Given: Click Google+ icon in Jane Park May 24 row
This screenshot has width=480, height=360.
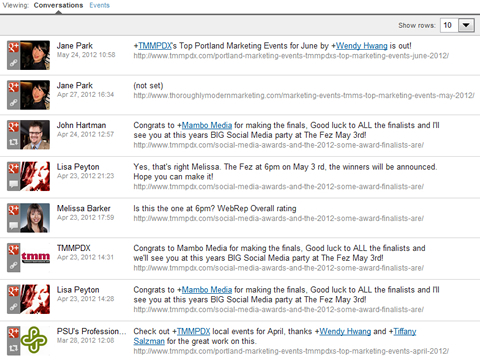Looking at the screenshot, I should 13,48.
